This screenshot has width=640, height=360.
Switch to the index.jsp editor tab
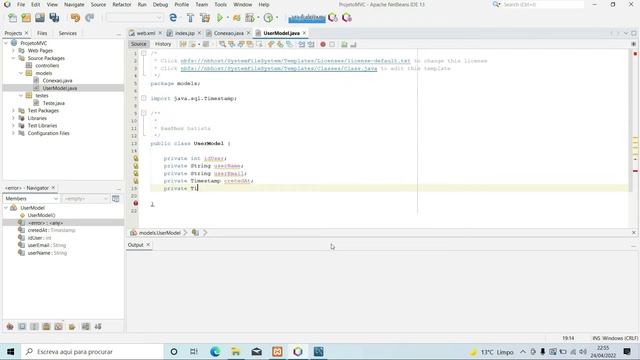[184, 33]
